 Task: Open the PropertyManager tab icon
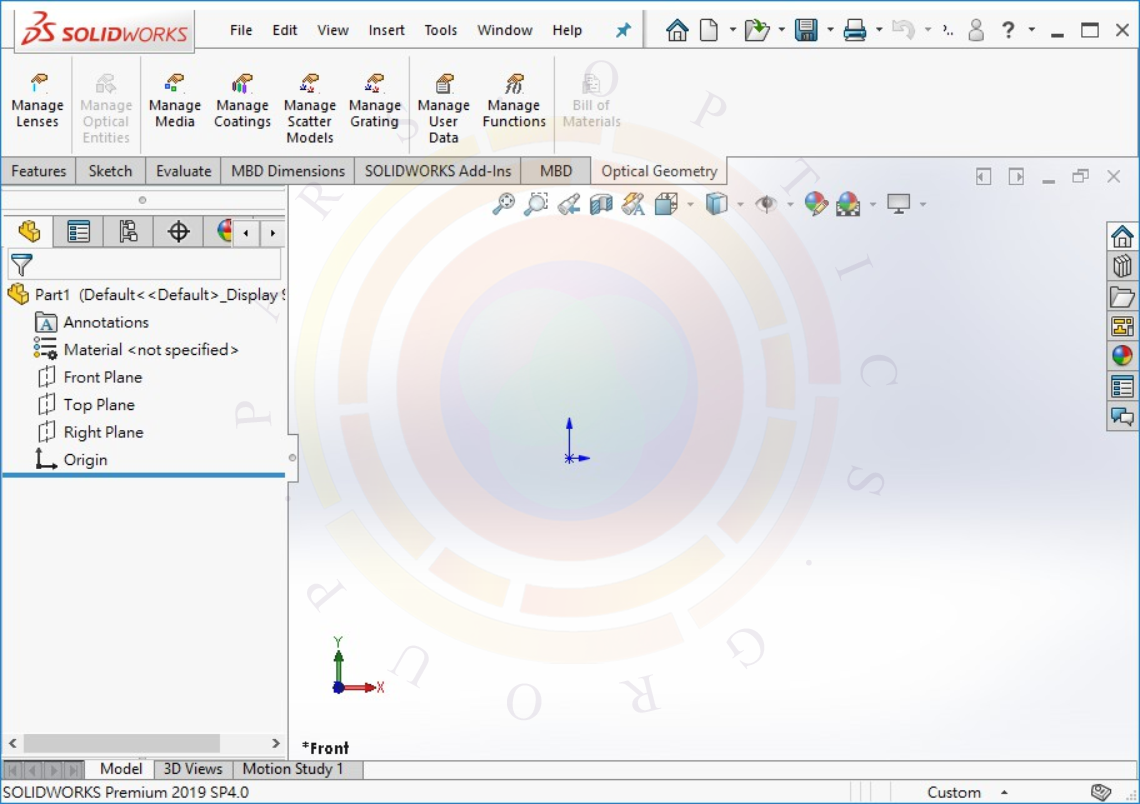(x=79, y=232)
